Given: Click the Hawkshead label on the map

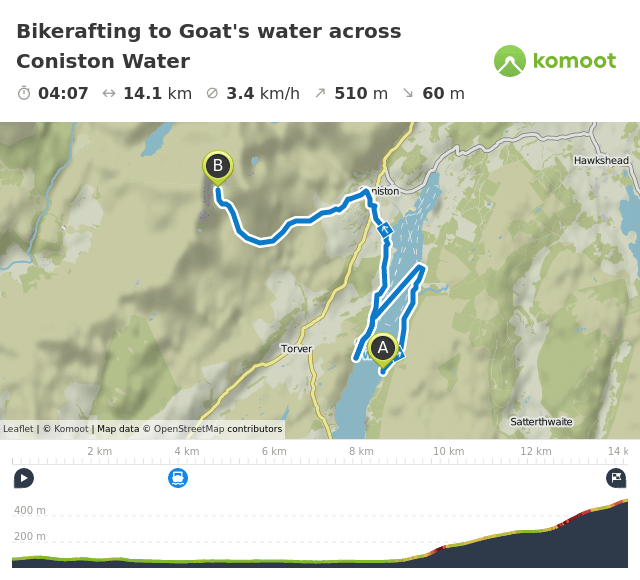Looking at the screenshot, I should [601, 160].
